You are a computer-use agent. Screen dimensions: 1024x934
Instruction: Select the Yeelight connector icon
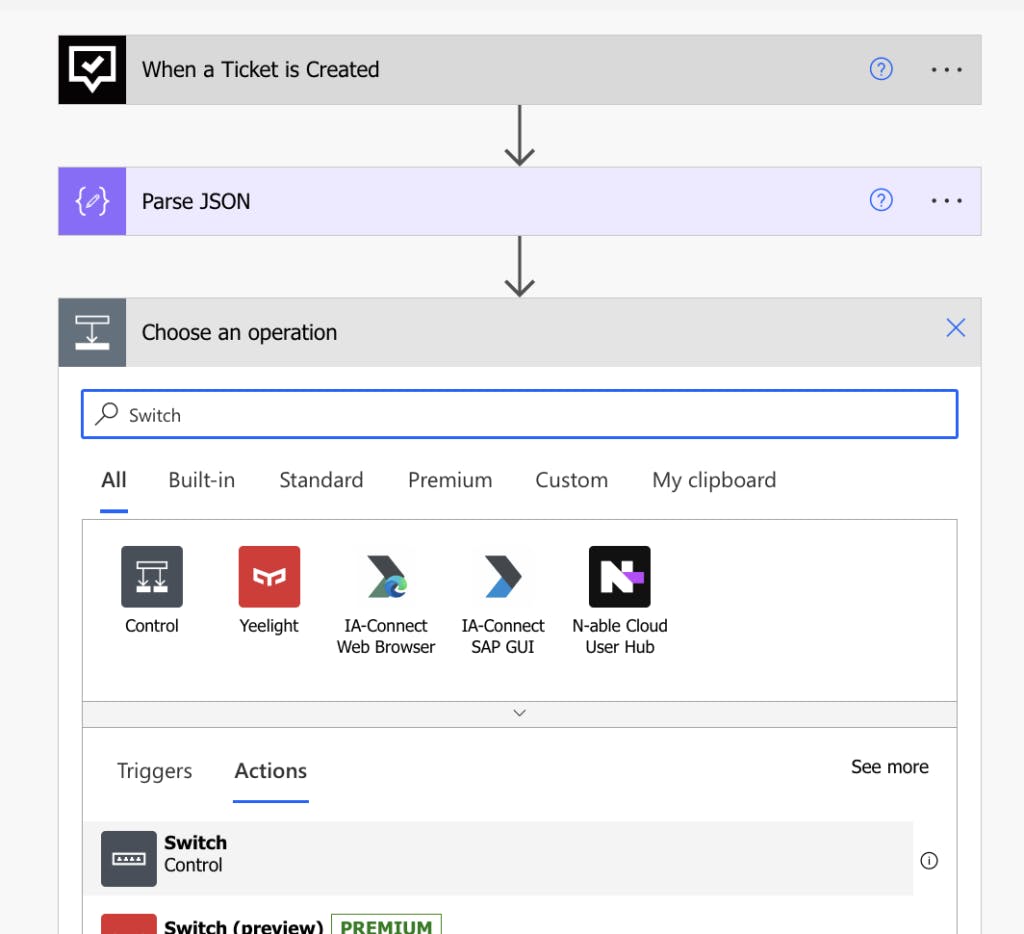click(x=269, y=577)
